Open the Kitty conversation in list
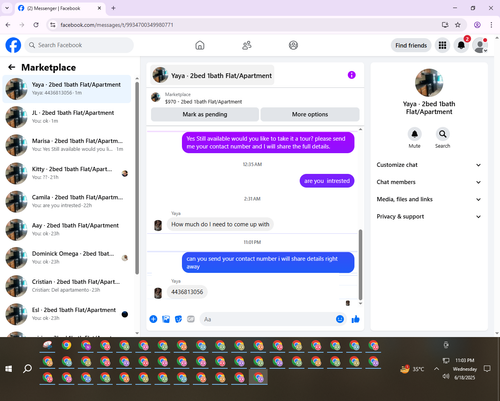500x401 pixels. (x=67, y=173)
